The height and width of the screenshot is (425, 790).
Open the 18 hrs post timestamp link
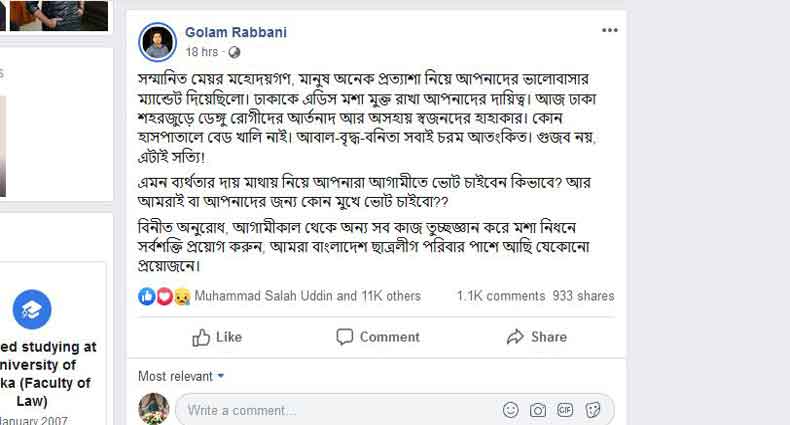click(201, 52)
